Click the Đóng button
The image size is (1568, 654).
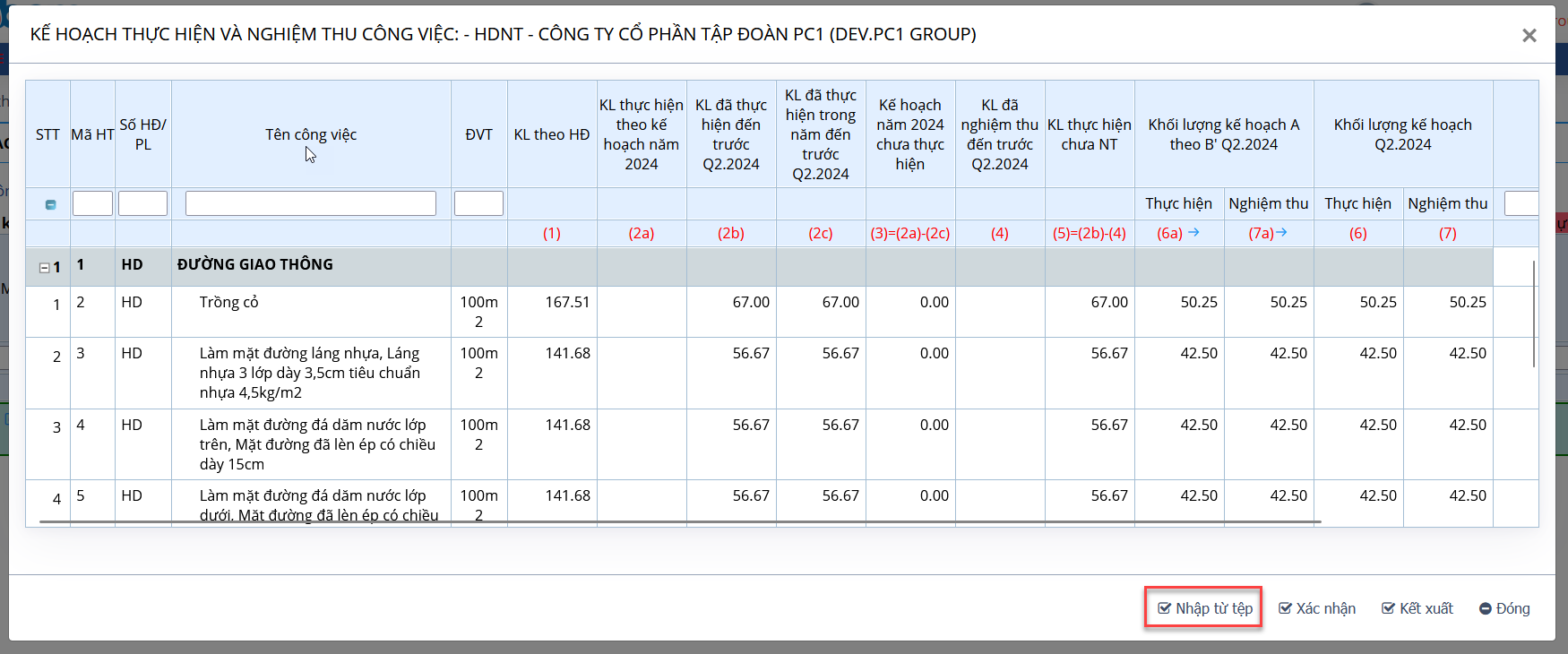[1504, 608]
